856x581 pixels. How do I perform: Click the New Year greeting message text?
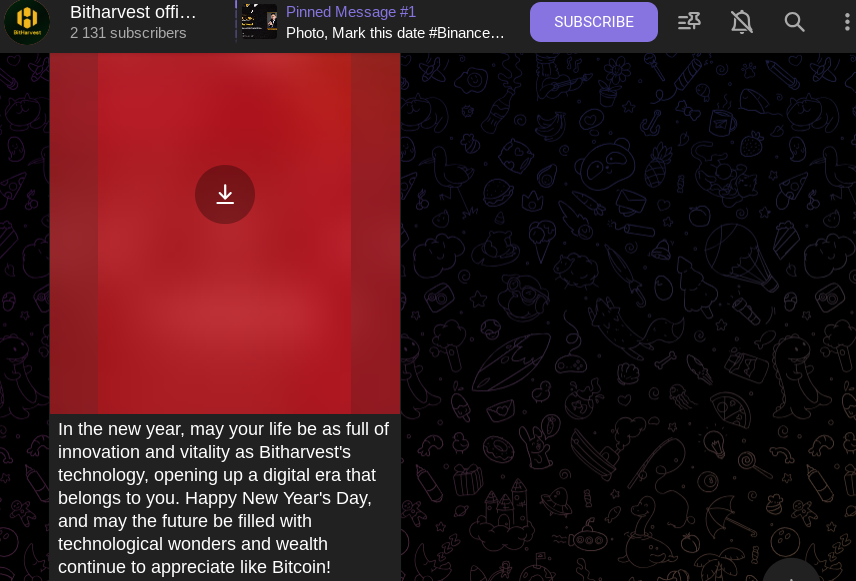click(x=223, y=497)
